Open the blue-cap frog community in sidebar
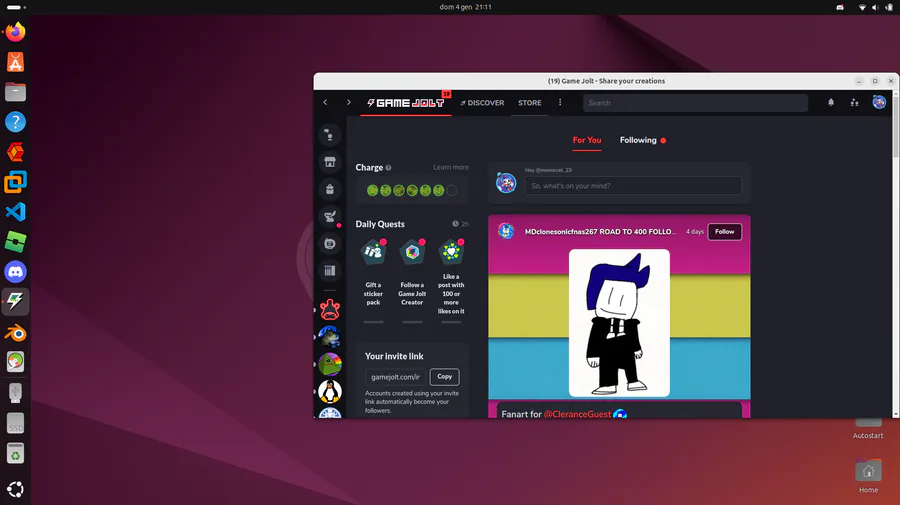900x505 pixels. pyautogui.click(x=330, y=337)
